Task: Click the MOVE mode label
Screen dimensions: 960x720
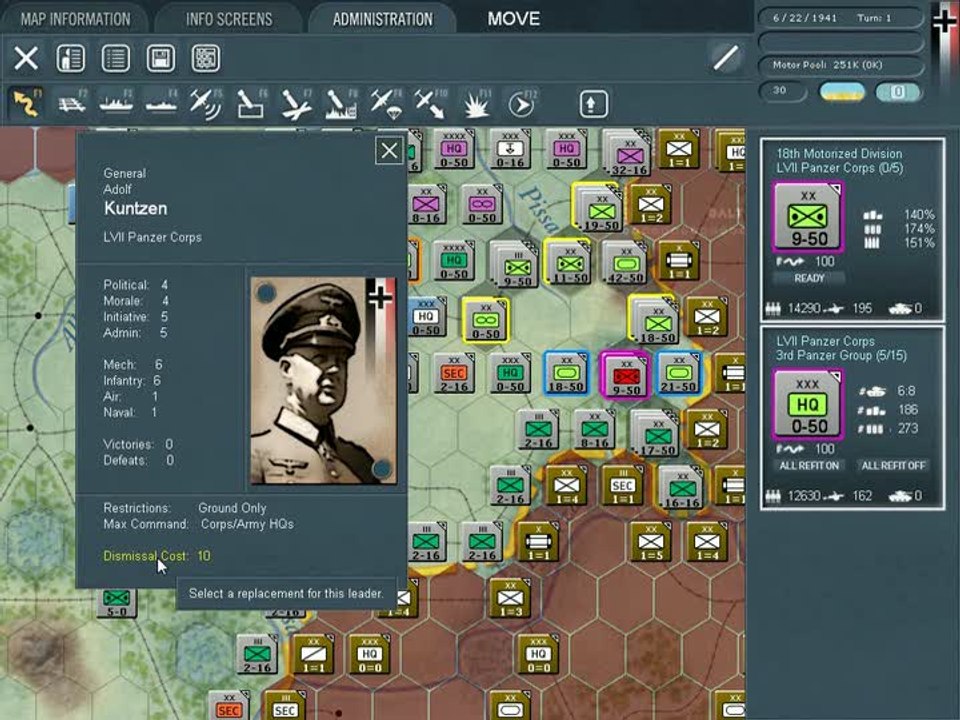Action: point(514,19)
